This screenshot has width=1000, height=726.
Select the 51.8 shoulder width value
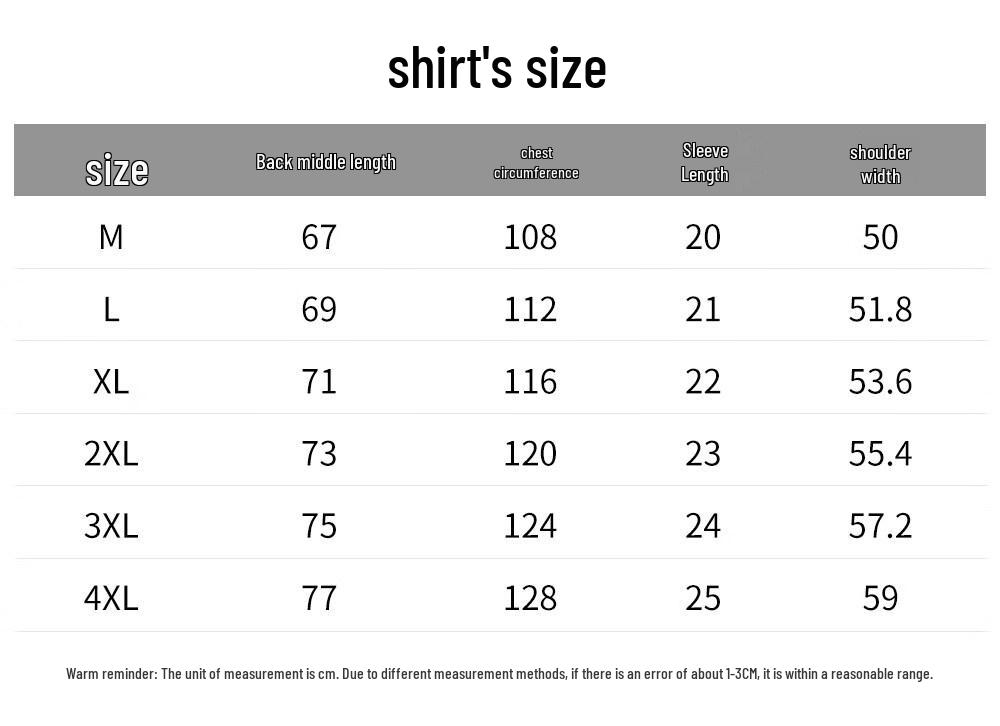click(x=880, y=310)
